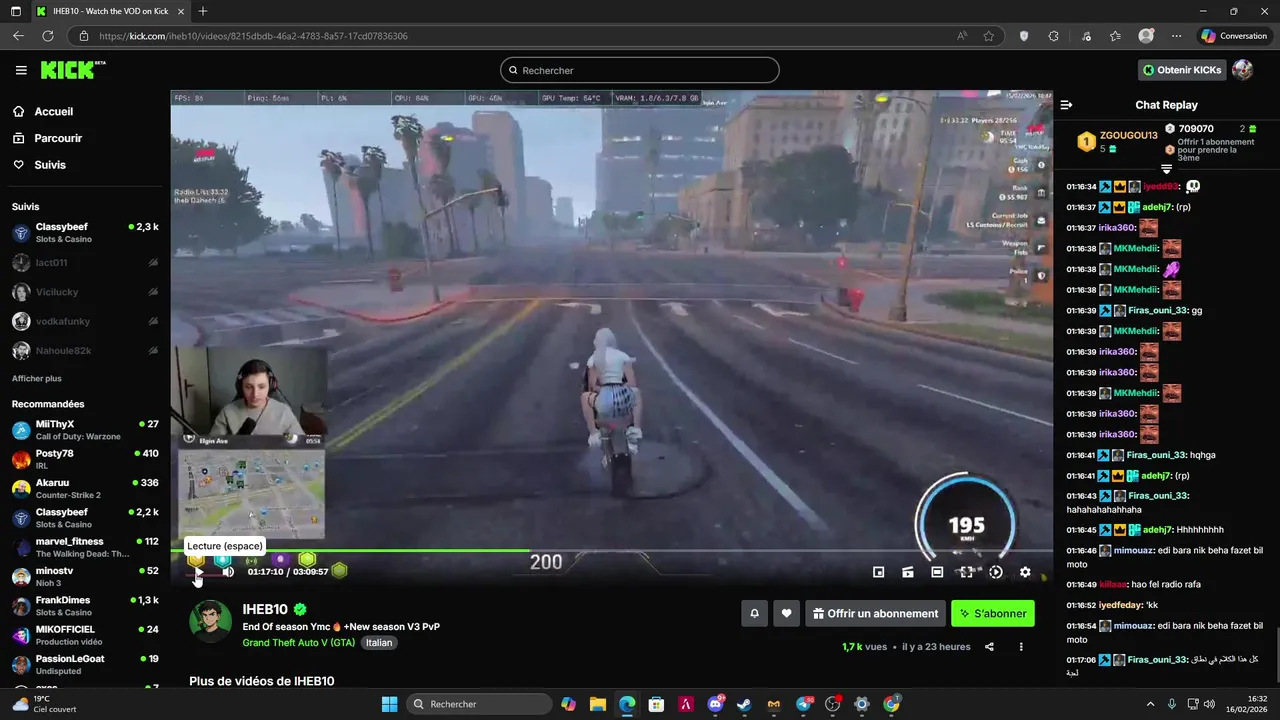Open video player settings gear
This screenshot has width=1280, height=720.
pos(1025,572)
